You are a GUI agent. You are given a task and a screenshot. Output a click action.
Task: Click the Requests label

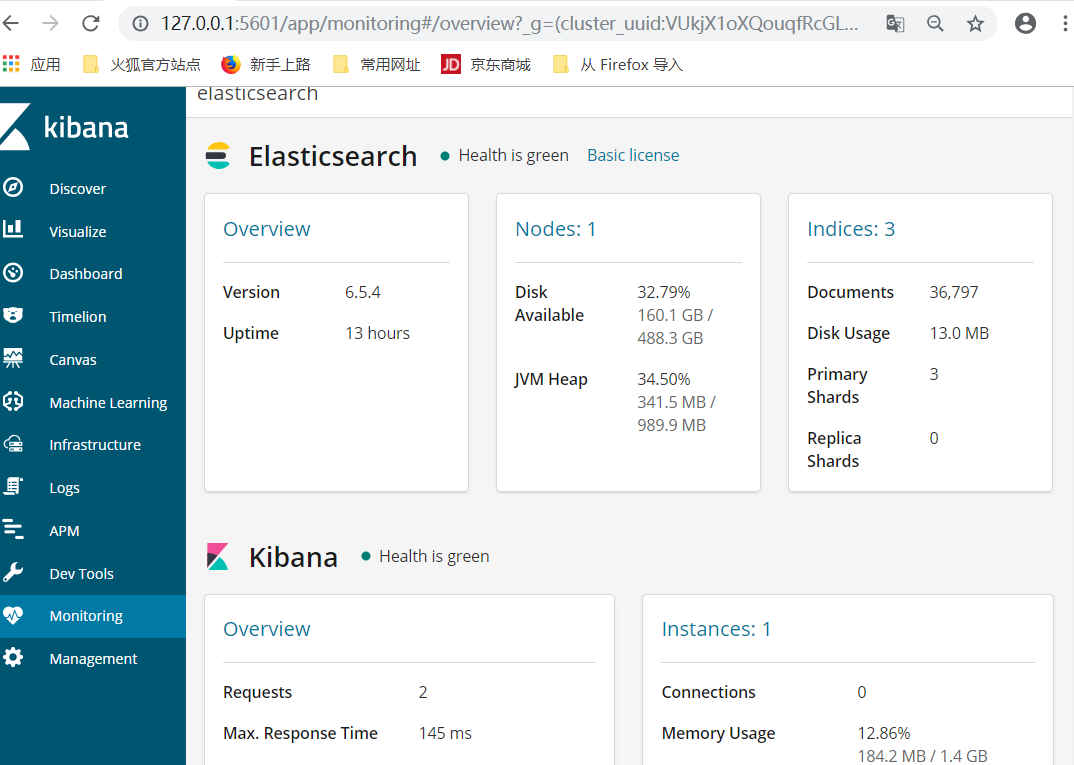[258, 692]
